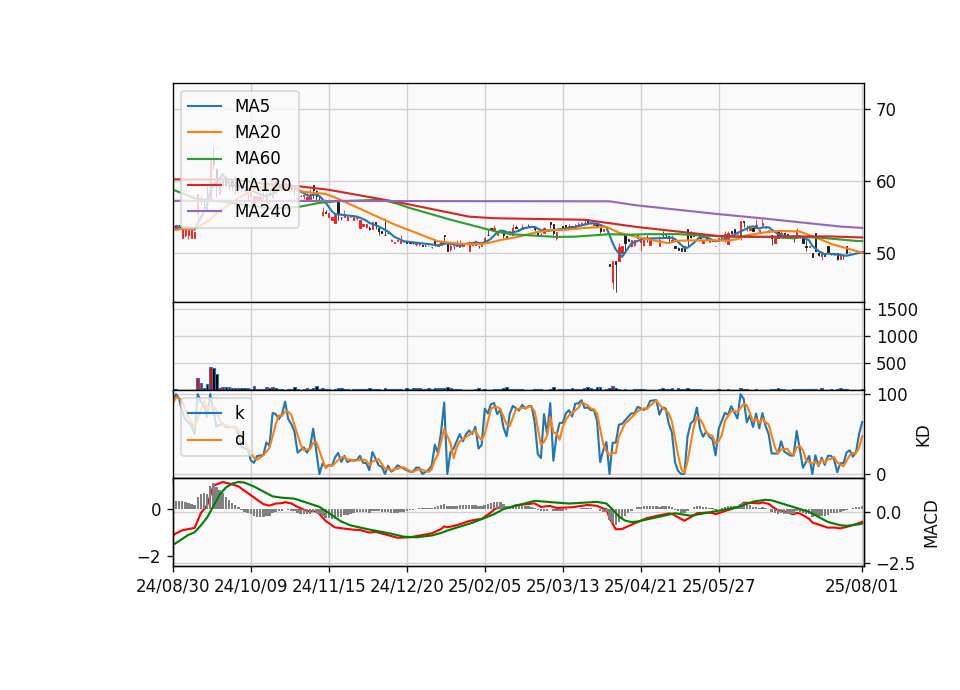This screenshot has height=690, width=960.
Task: Click the MACD right axis value −2.5
Action: 896,564
